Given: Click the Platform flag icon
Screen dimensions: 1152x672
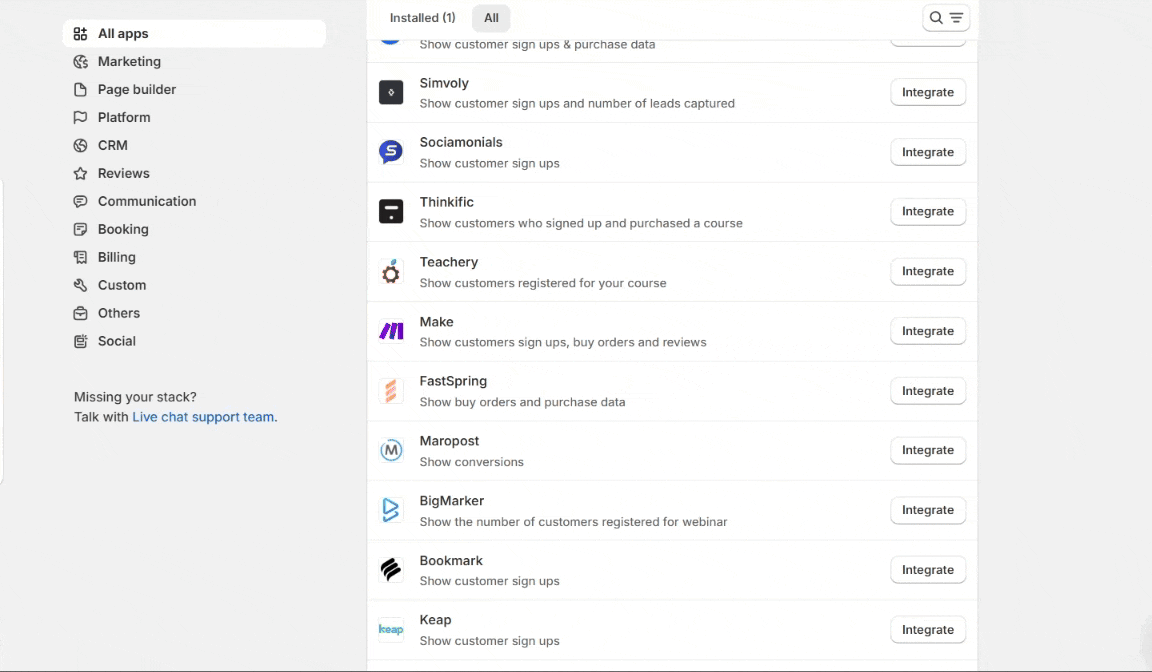Looking at the screenshot, I should point(80,118).
